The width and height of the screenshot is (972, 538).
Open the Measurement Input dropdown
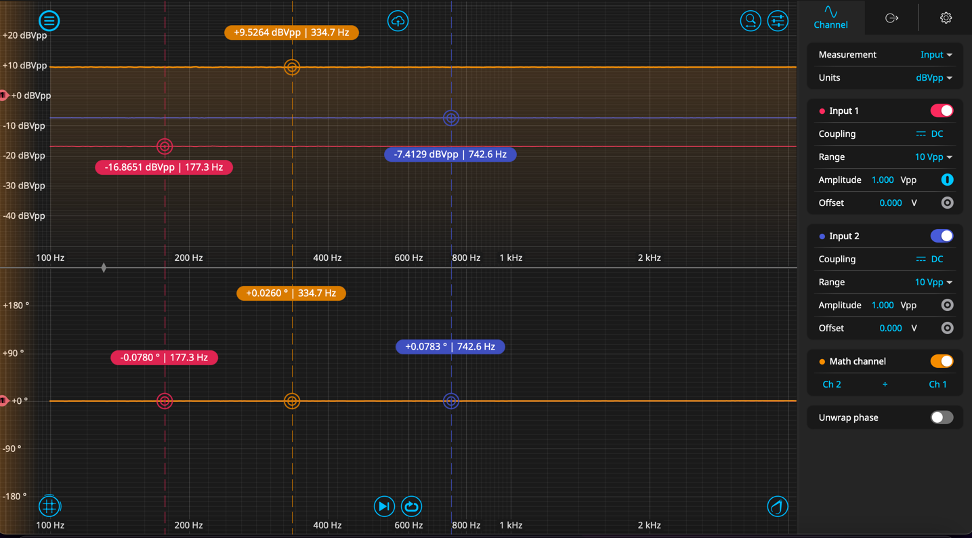click(936, 55)
